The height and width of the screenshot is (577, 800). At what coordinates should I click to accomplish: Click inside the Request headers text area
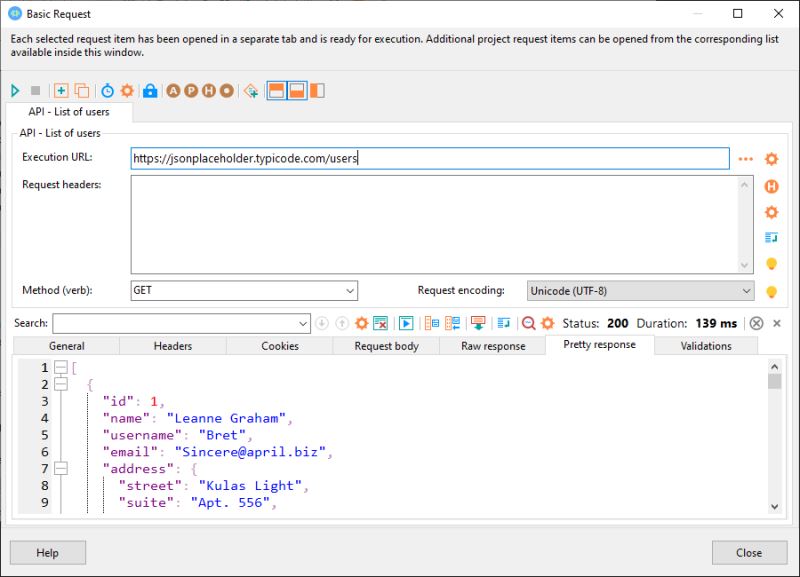click(435, 224)
